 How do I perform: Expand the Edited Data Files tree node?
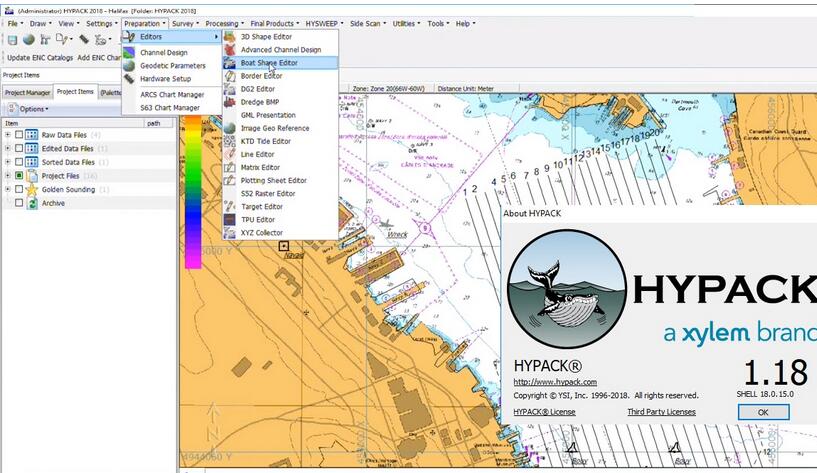7,148
